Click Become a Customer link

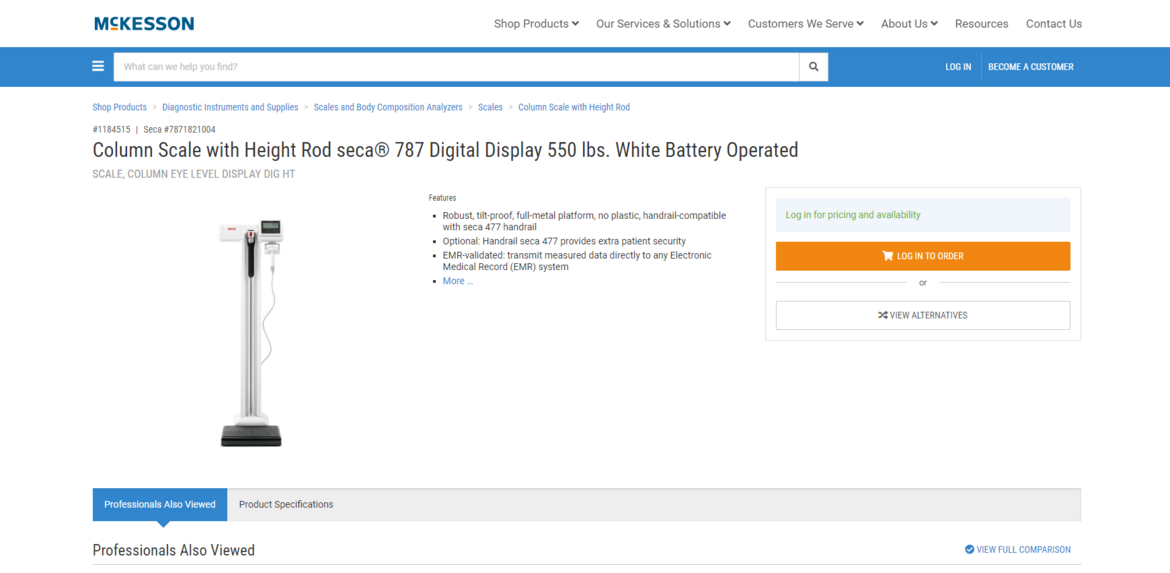1030,66
